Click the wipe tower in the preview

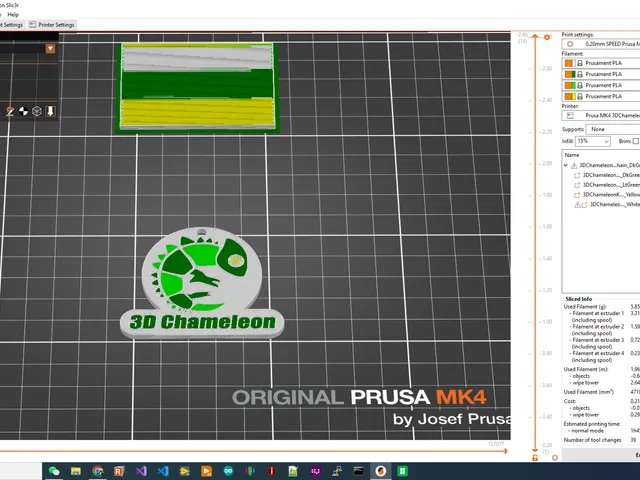point(197,87)
